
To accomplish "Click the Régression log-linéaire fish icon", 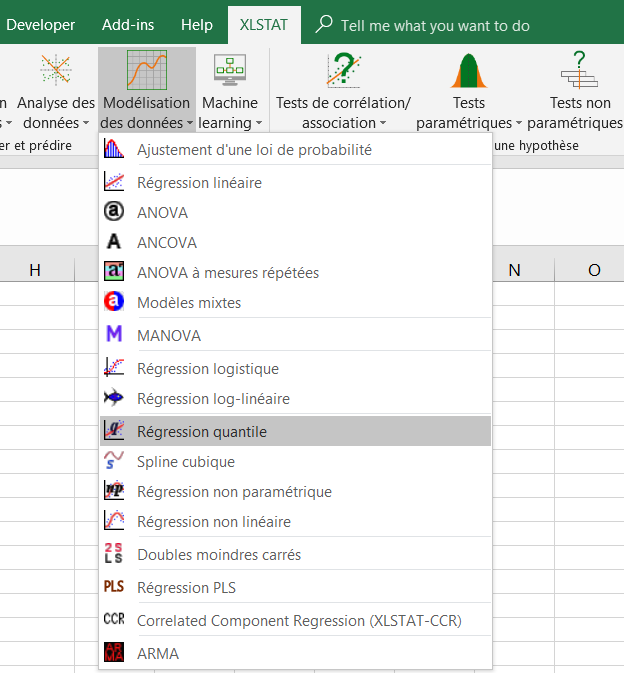I will coord(114,398).
